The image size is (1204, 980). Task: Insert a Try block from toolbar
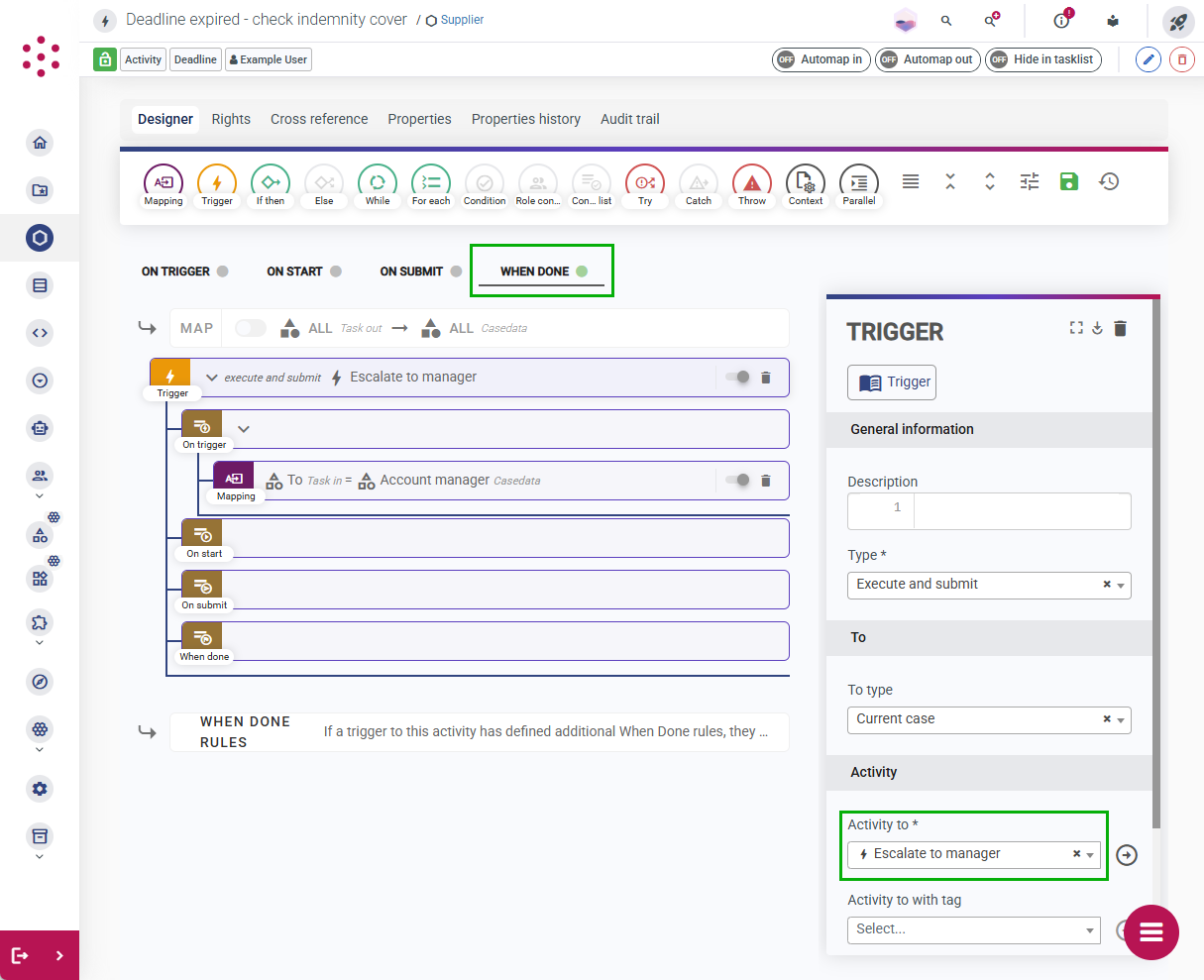click(x=645, y=184)
